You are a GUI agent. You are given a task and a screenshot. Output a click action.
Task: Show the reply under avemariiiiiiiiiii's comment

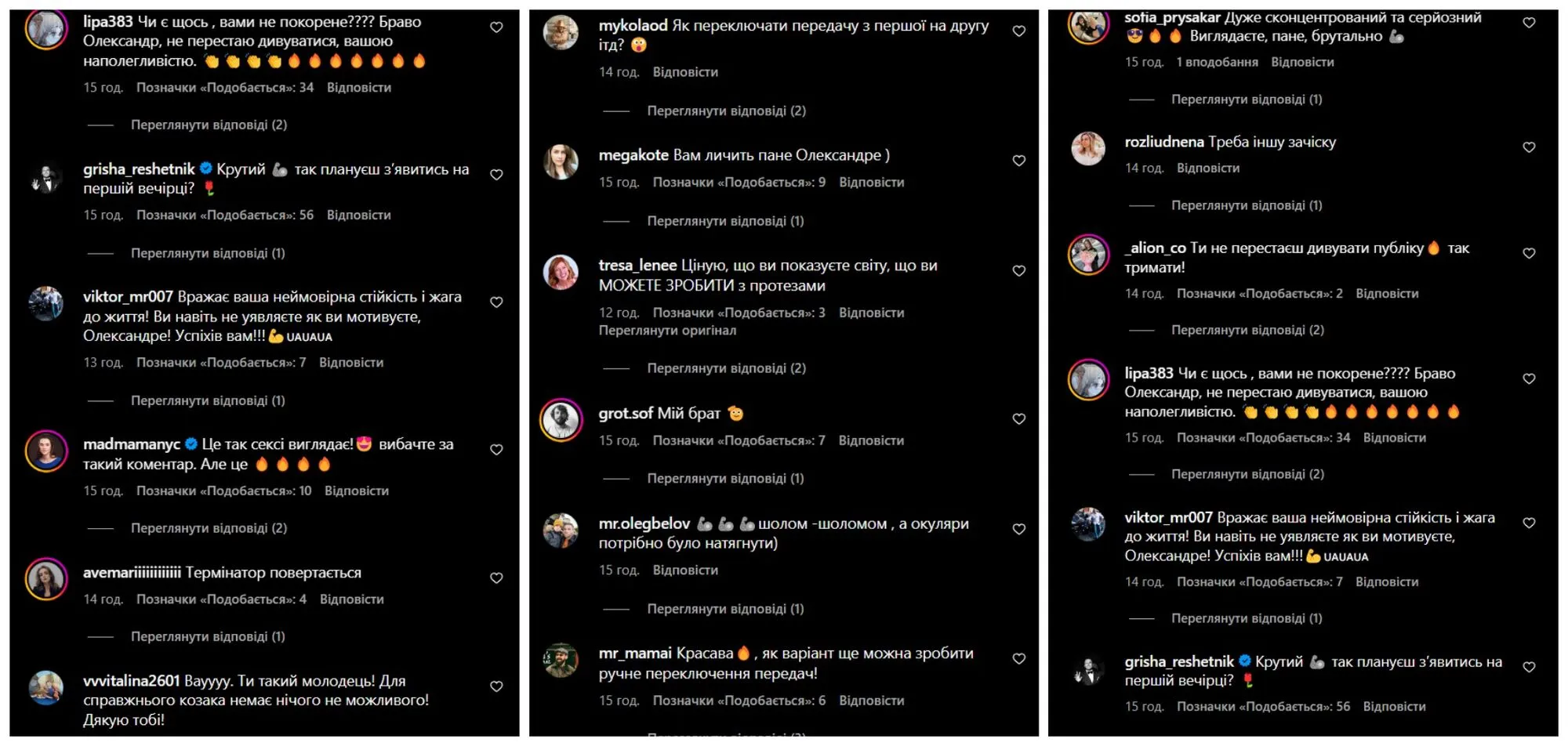(x=208, y=636)
